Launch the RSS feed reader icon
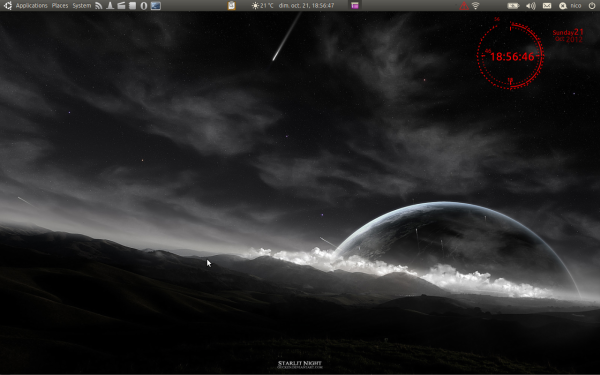The height and width of the screenshot is (375, 600). 99,5
